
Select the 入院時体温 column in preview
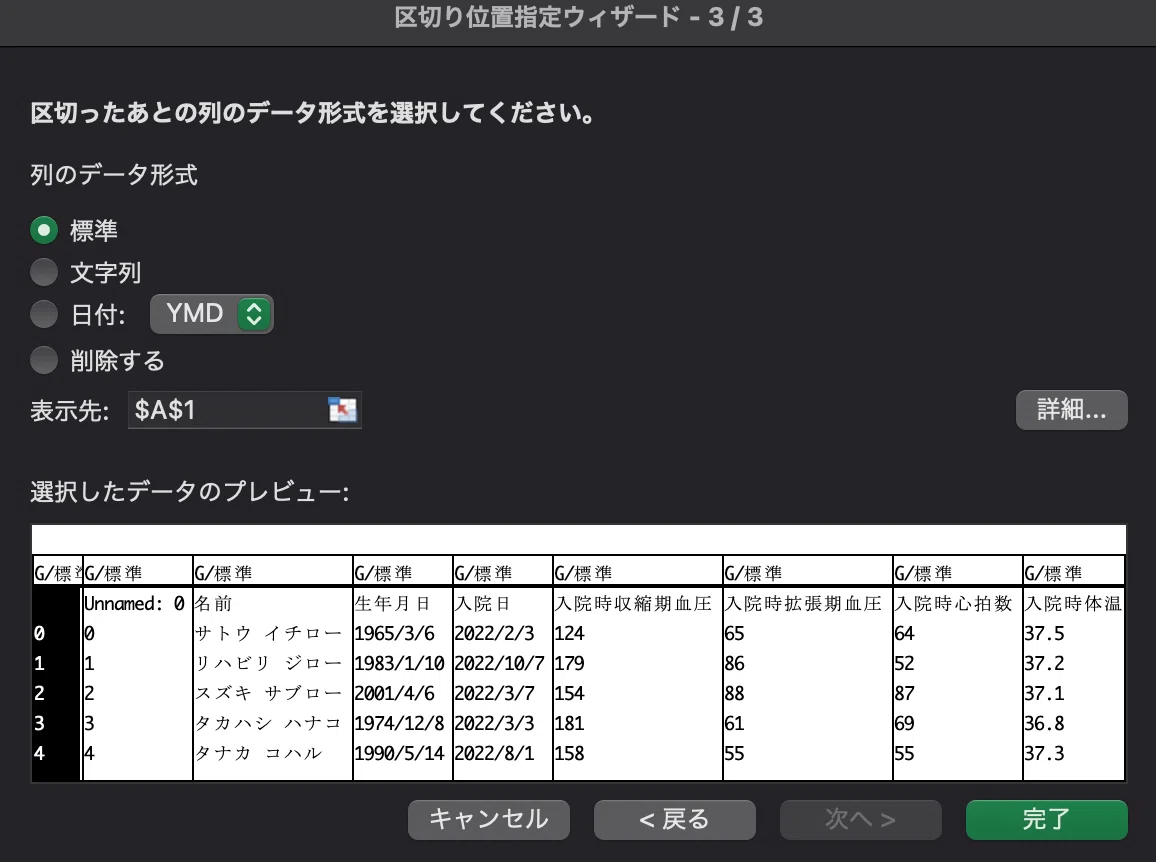click(x=1073, y=604)
